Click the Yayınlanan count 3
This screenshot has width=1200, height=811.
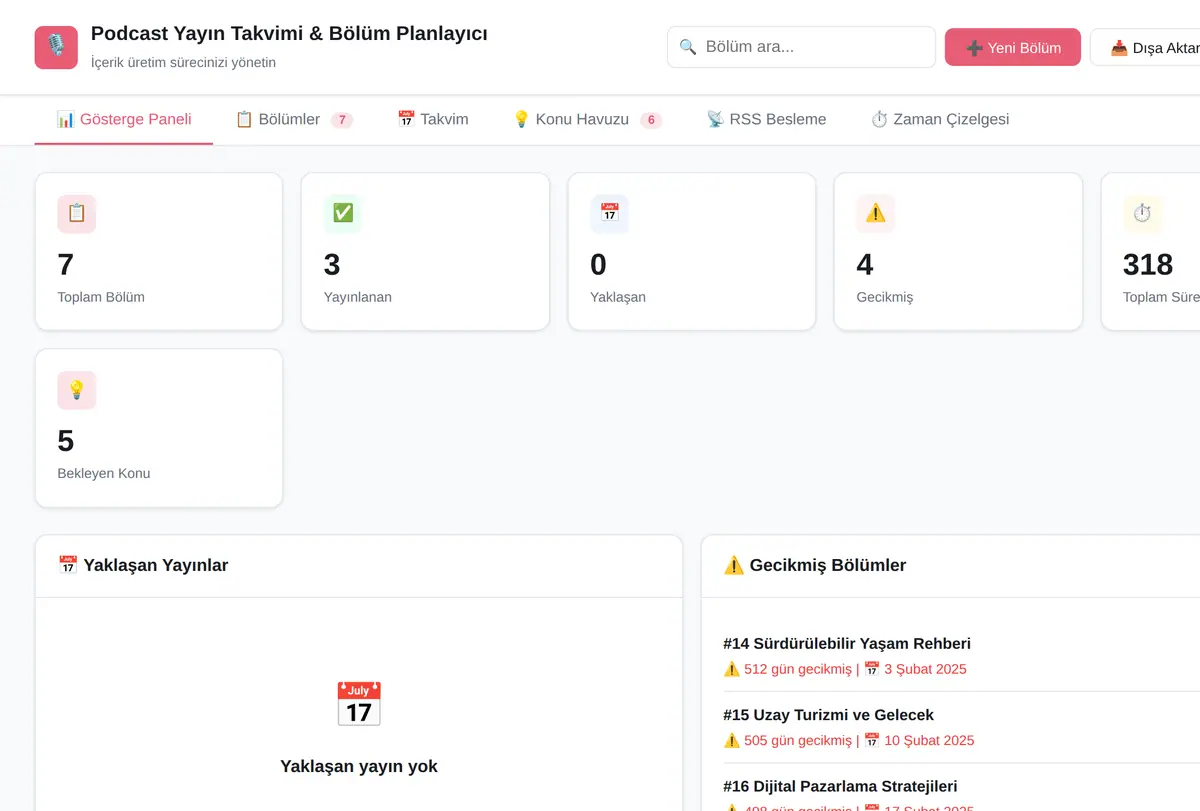[x=332, y=265]
